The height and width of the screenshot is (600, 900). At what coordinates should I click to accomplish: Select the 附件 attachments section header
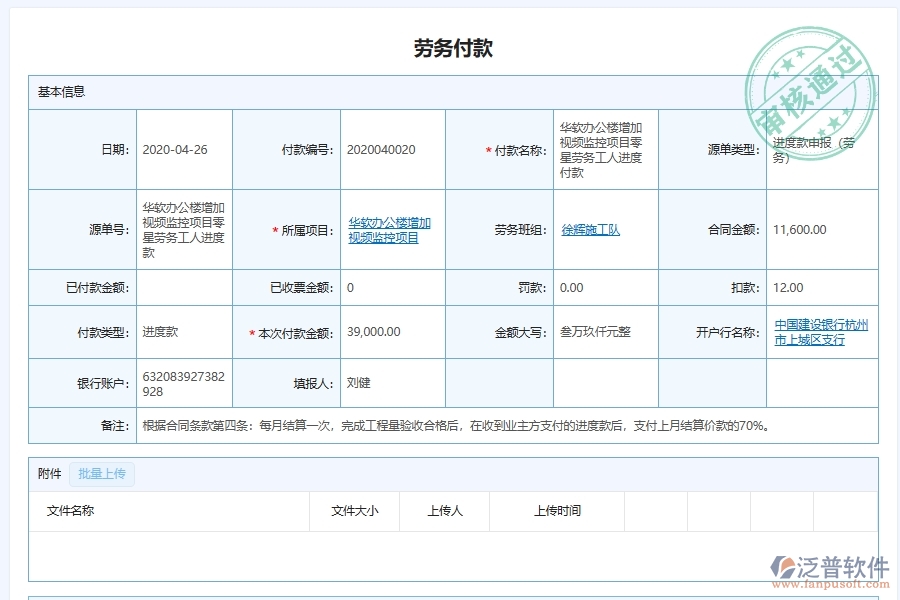[x=47, y=474]
